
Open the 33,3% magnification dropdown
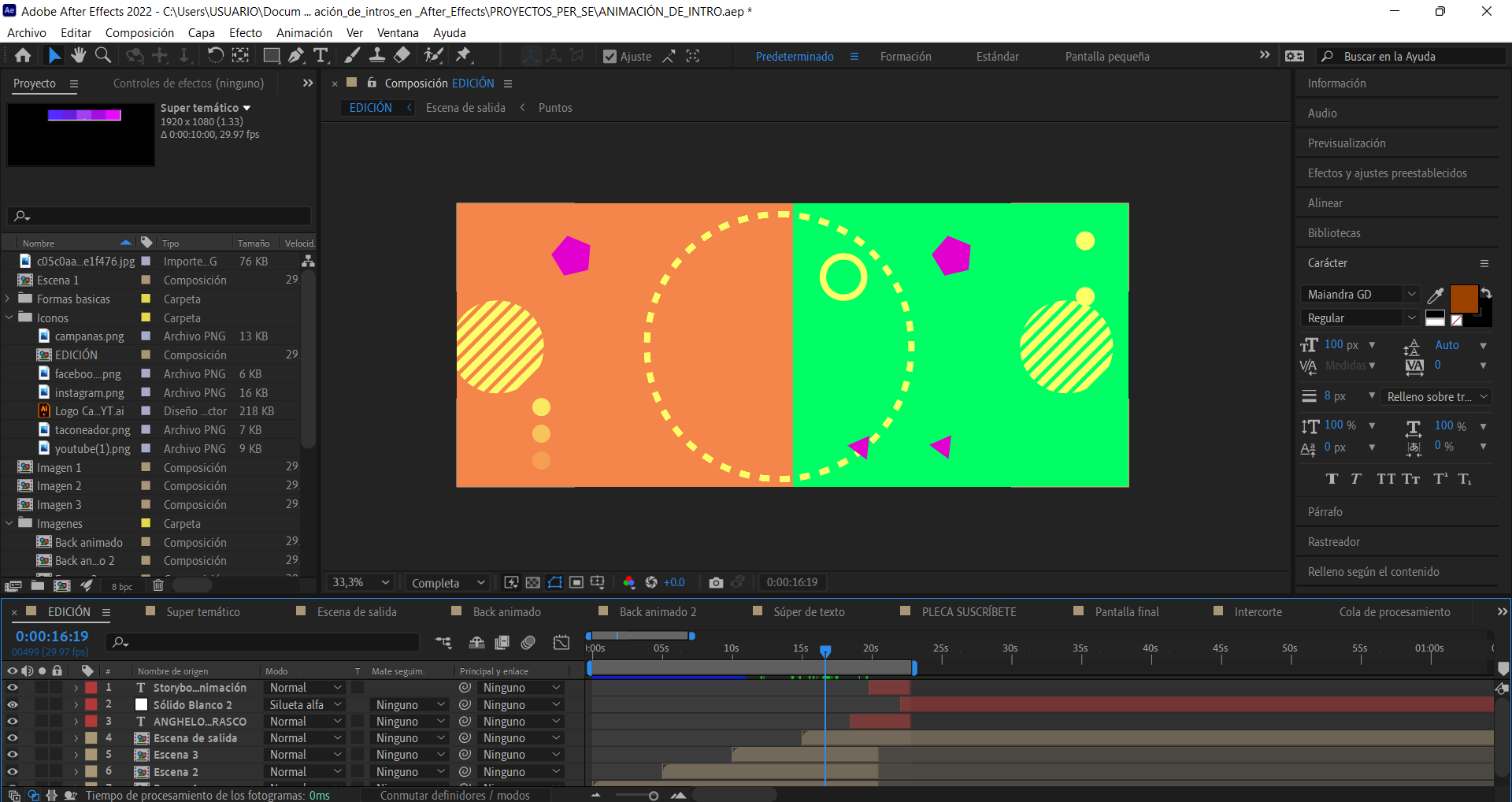pyautogui.click(x=361, y=582)
